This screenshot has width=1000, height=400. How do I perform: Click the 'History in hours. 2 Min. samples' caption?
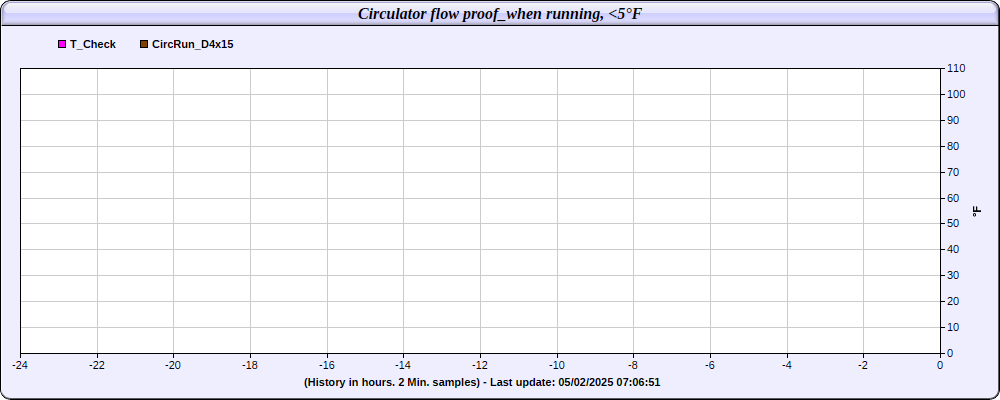point(392,383)
